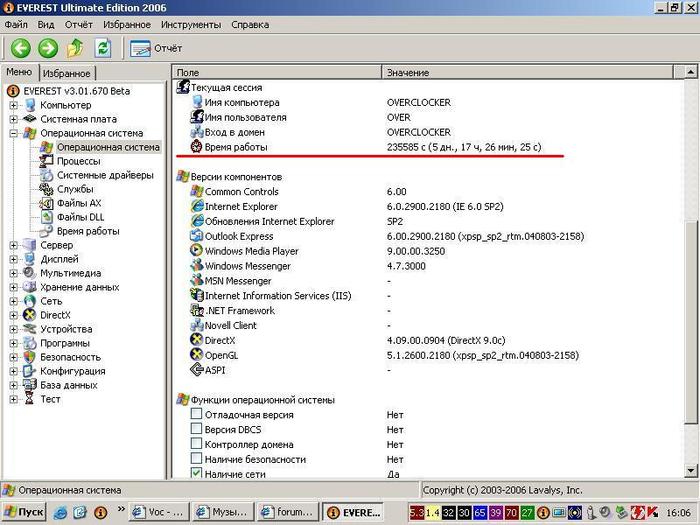Open the Избранное menu in the menu bar

tap(127, 25)
